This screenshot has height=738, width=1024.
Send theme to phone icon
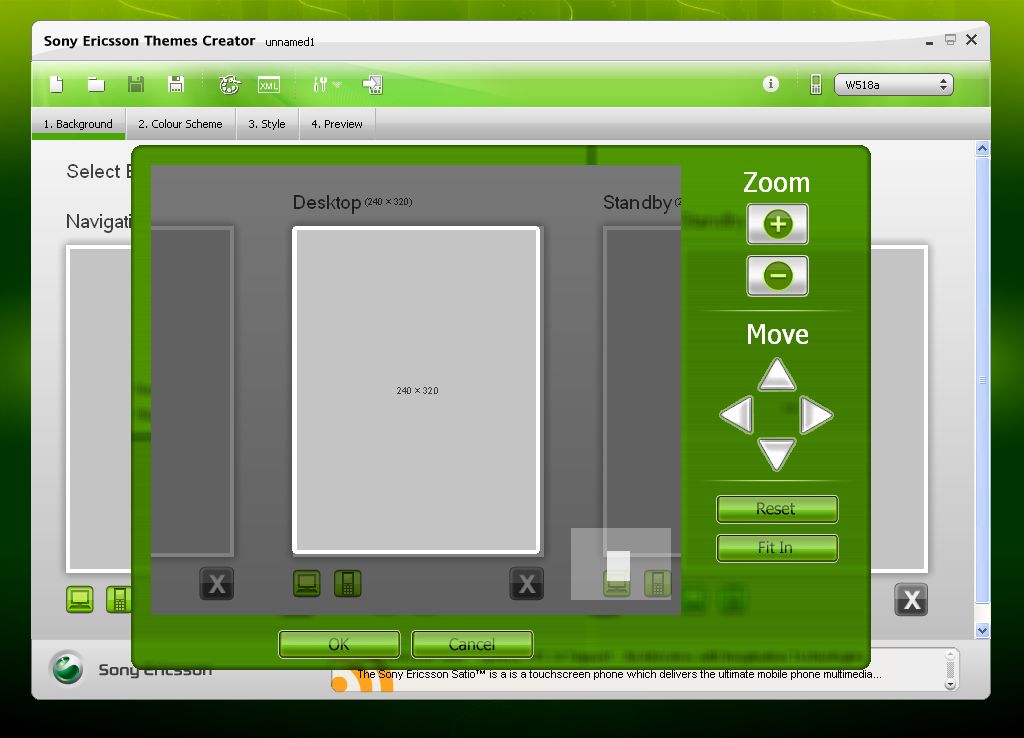[x=372, y=84]
